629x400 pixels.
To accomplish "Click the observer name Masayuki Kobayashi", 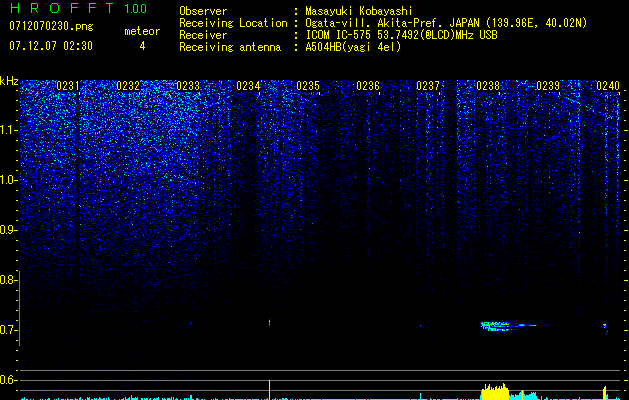I will click(x=359, y=11).
